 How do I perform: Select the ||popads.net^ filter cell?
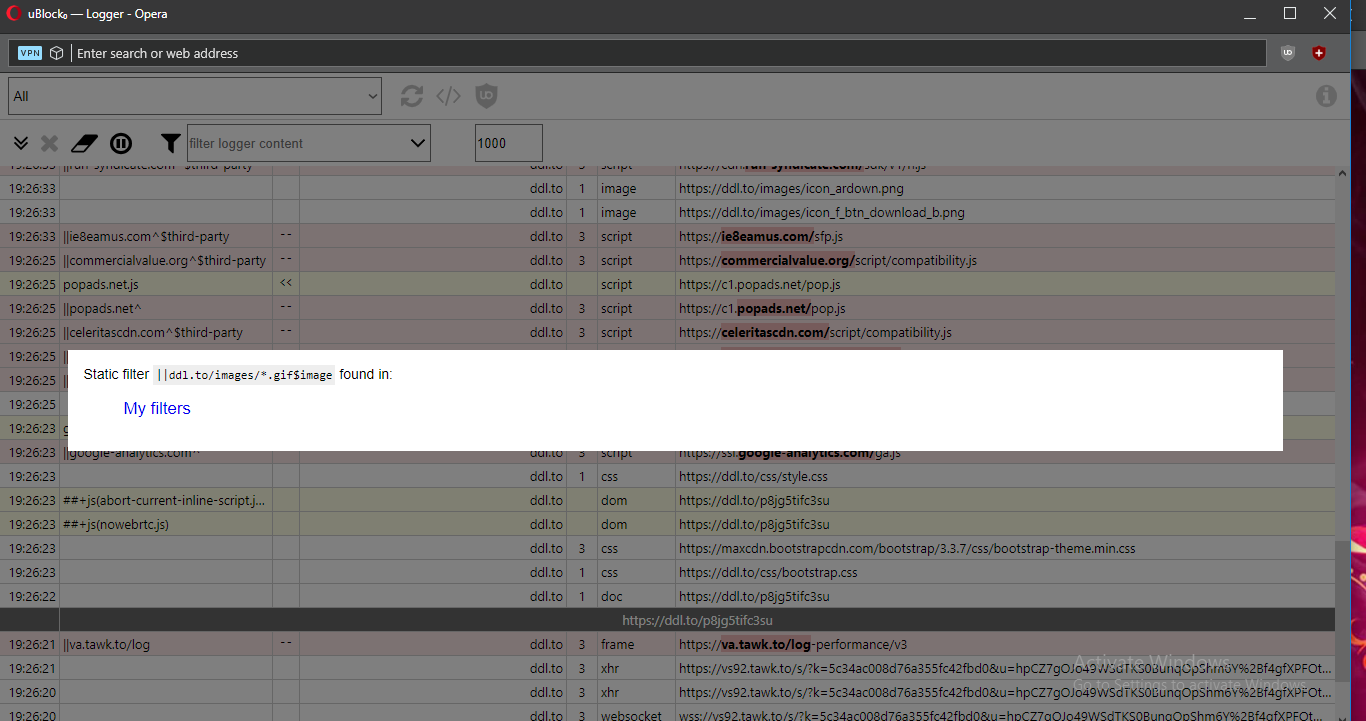(x=166, y=308)
